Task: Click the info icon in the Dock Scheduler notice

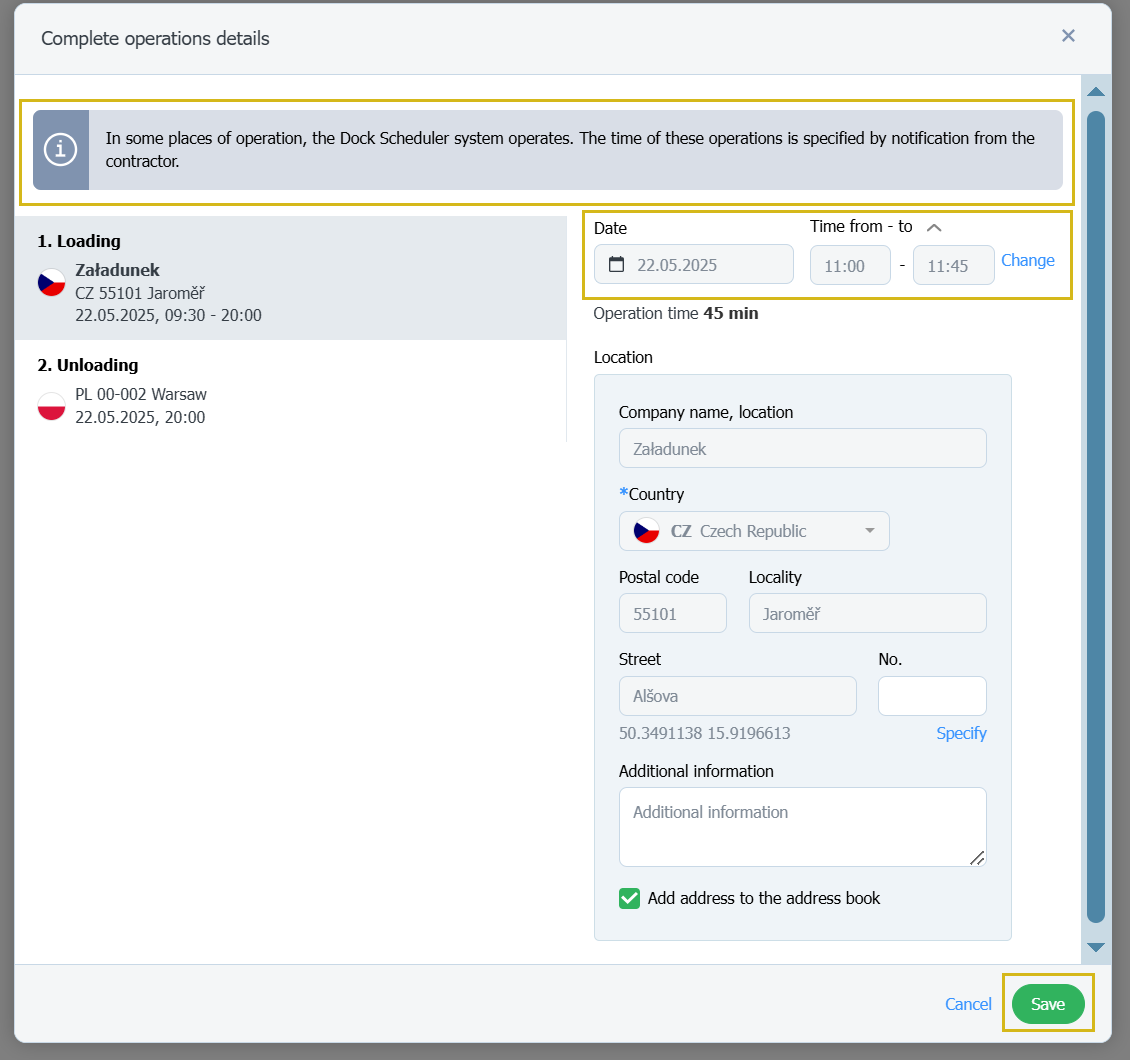Action: [x=61, y=150]
